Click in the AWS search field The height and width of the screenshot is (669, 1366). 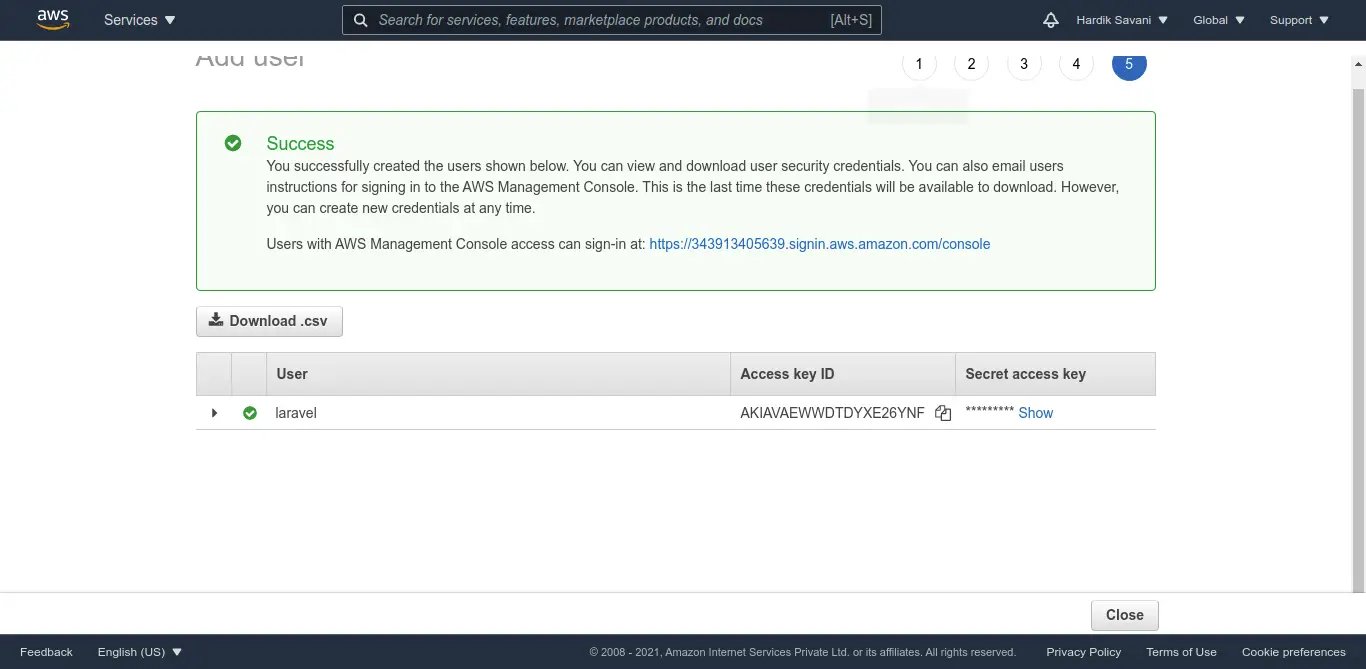point(600,20)
